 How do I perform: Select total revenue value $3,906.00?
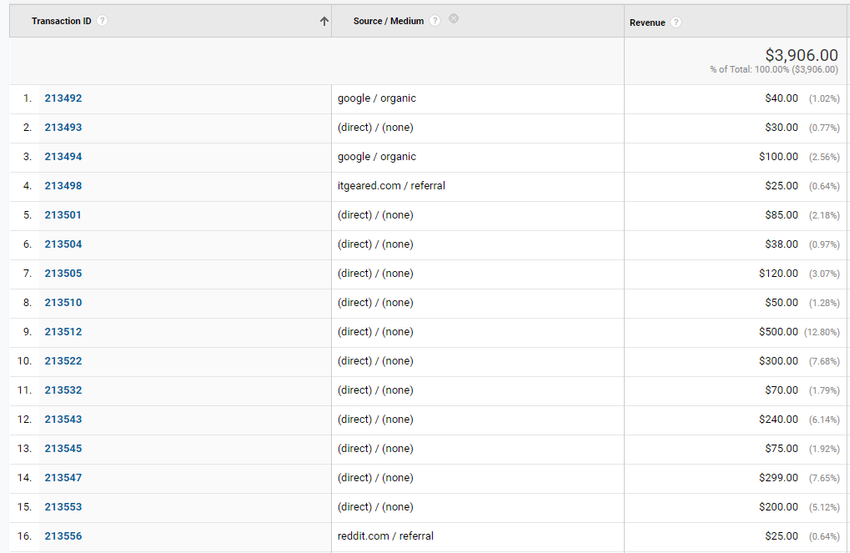point(801,55)
